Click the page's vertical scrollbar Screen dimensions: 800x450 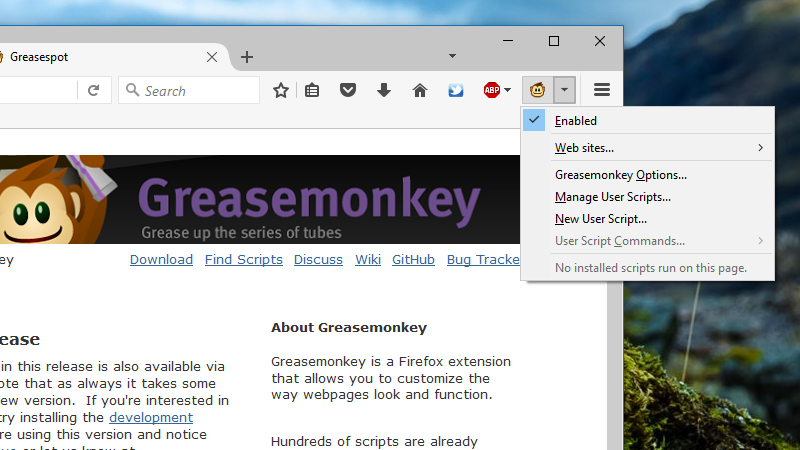pos(615,365)
